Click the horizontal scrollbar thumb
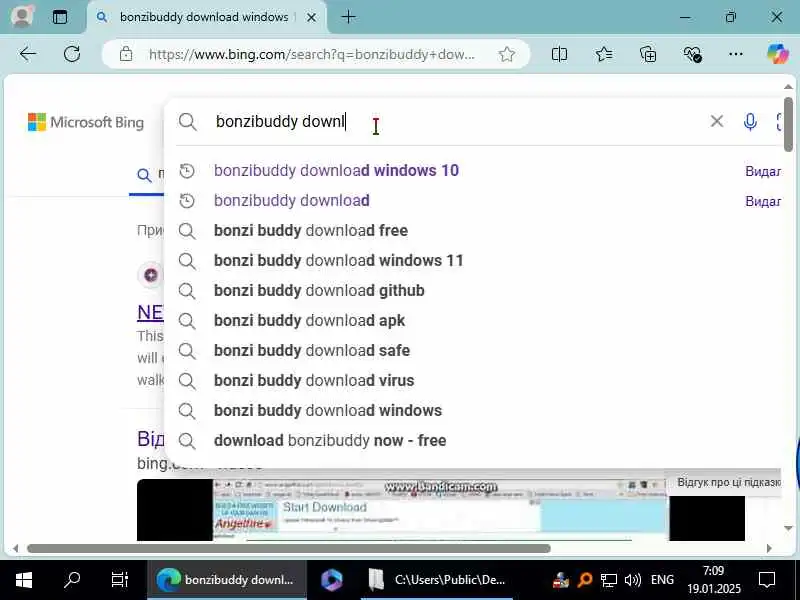 coord(289,548)
